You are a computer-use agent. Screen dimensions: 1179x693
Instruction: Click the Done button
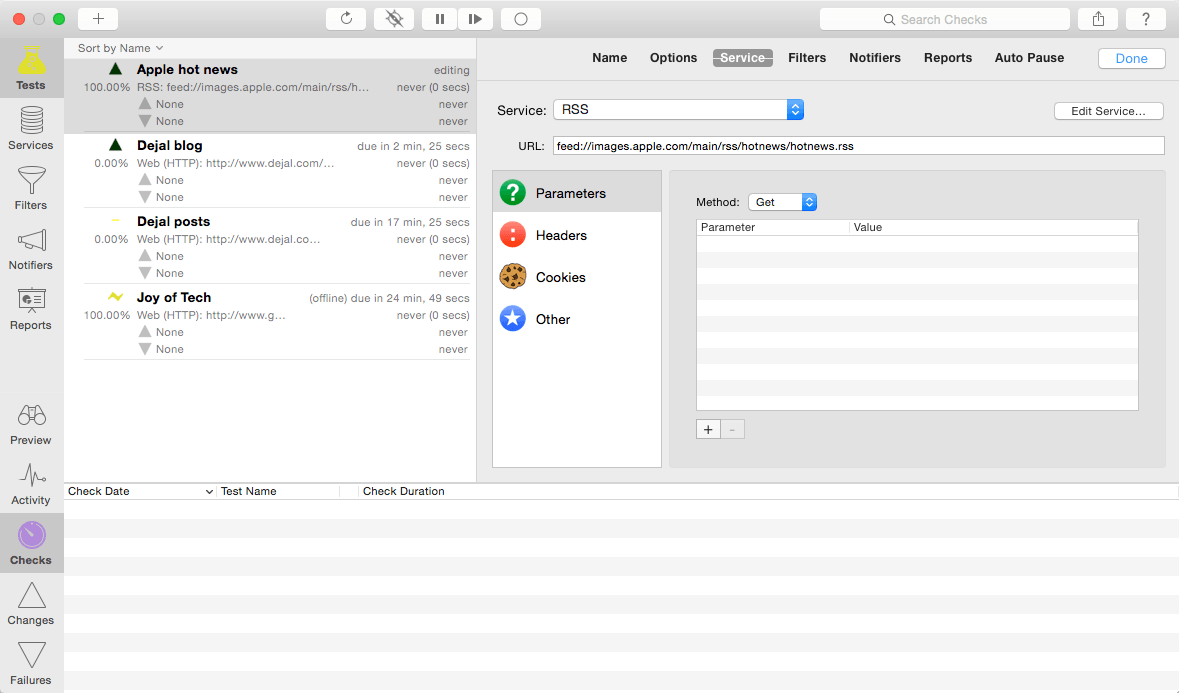coord(1131,59)
